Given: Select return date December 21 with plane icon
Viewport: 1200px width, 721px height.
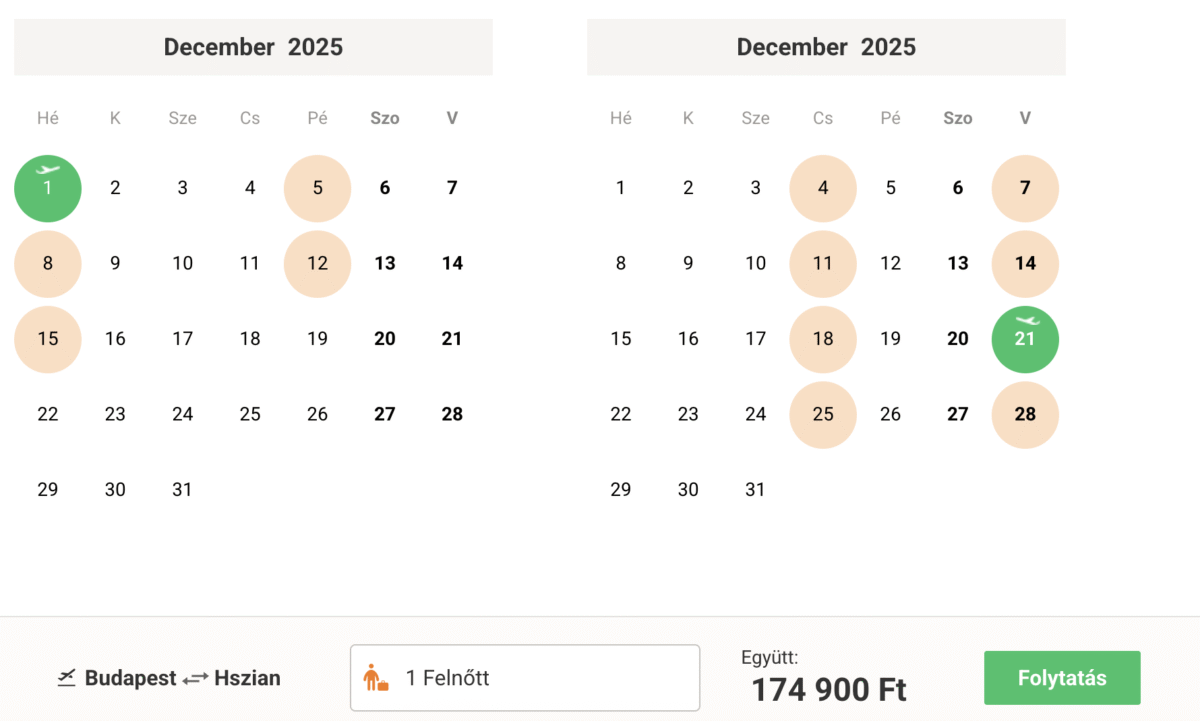Looking at the screenshot, I should pyautogui.click(x=1025, y=339).
